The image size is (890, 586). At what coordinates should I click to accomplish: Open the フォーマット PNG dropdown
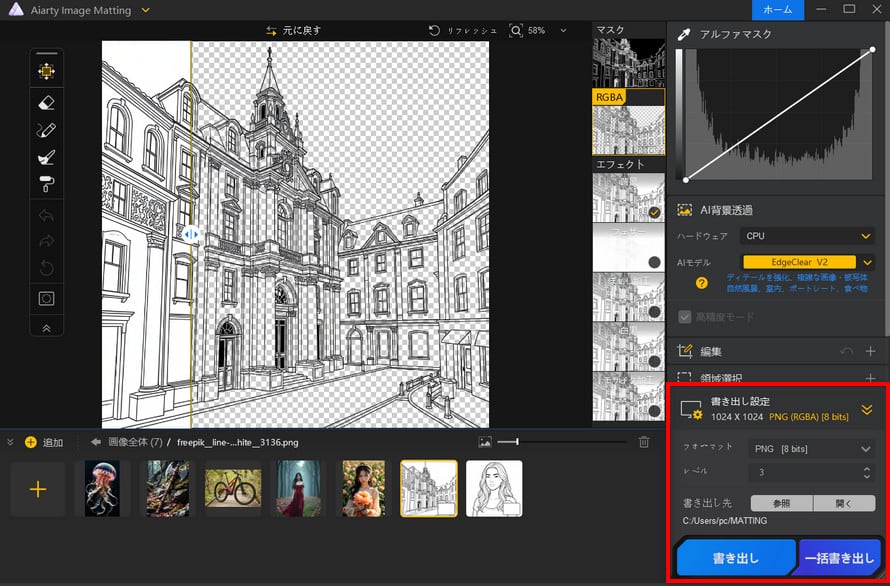(x=811, y=449)
